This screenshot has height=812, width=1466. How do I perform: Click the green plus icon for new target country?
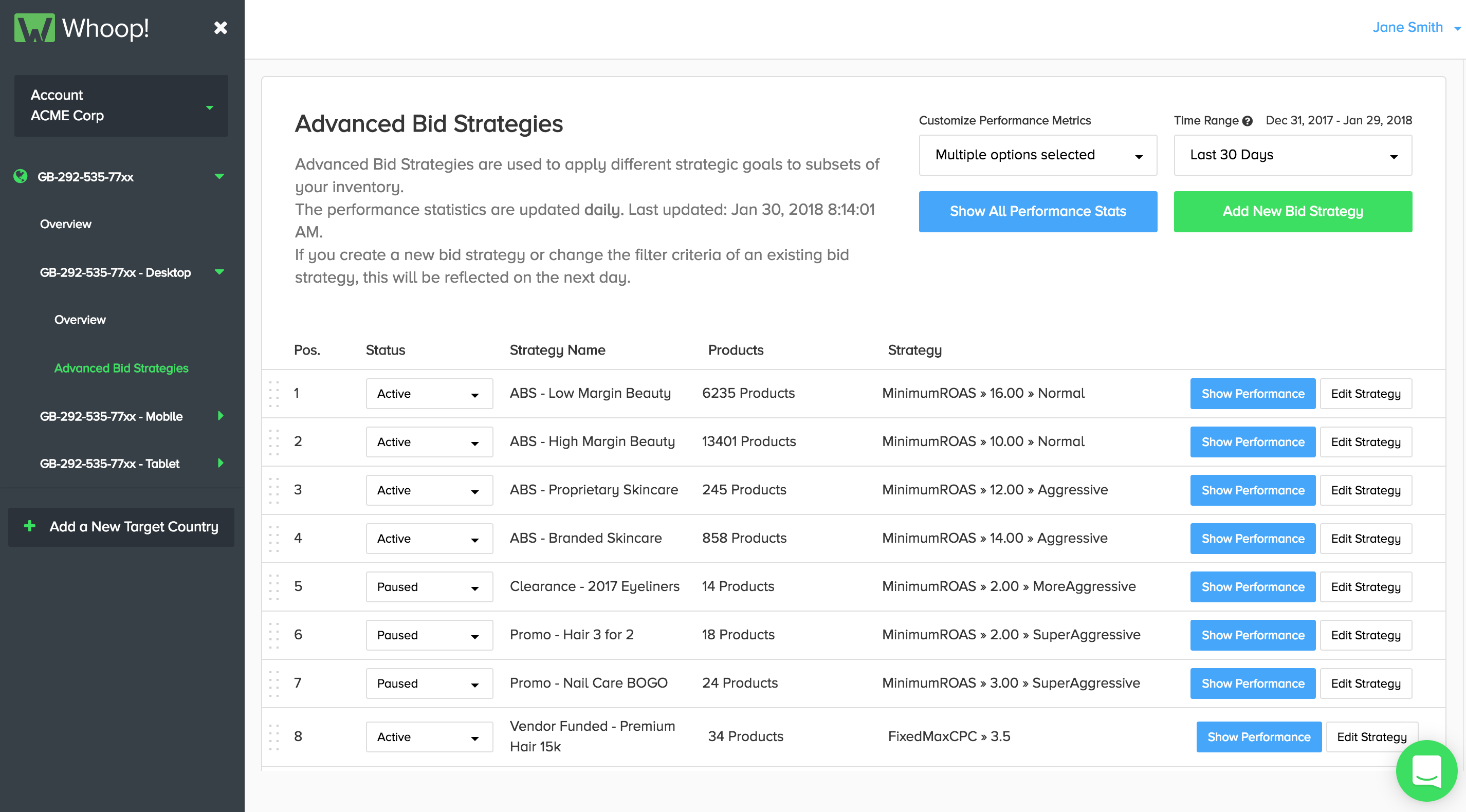30,526
